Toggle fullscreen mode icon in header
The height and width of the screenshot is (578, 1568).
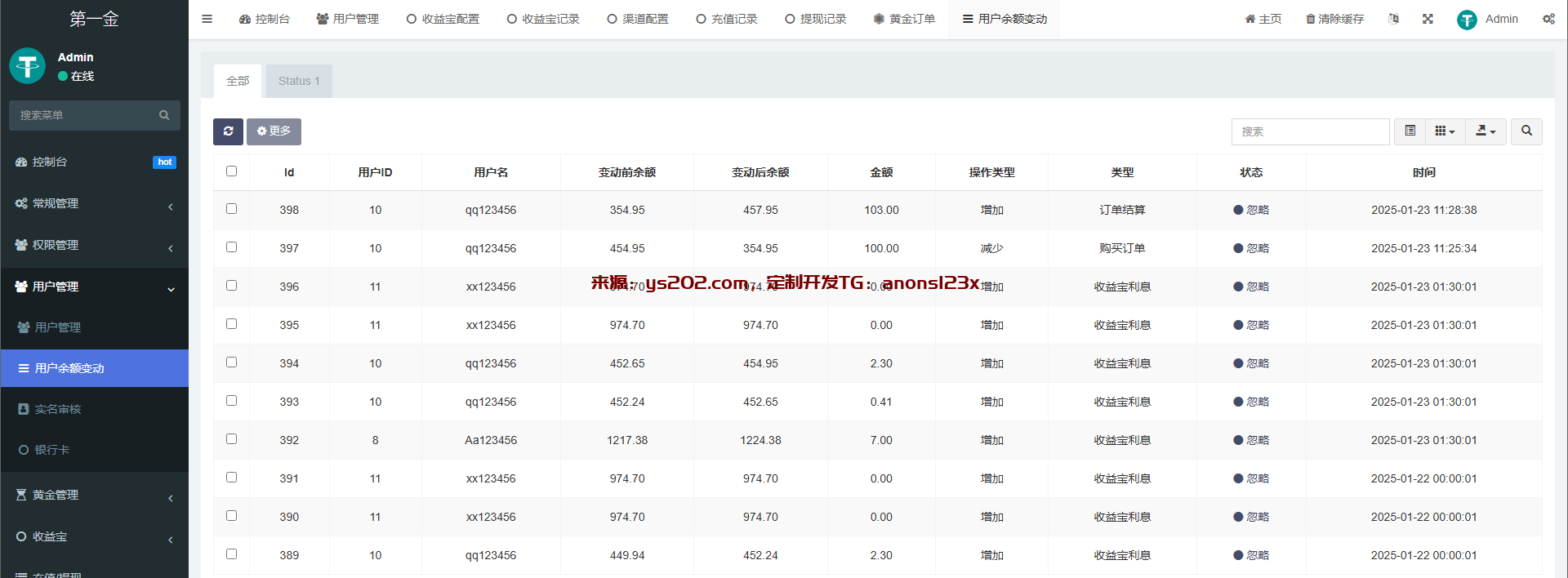1428,19
